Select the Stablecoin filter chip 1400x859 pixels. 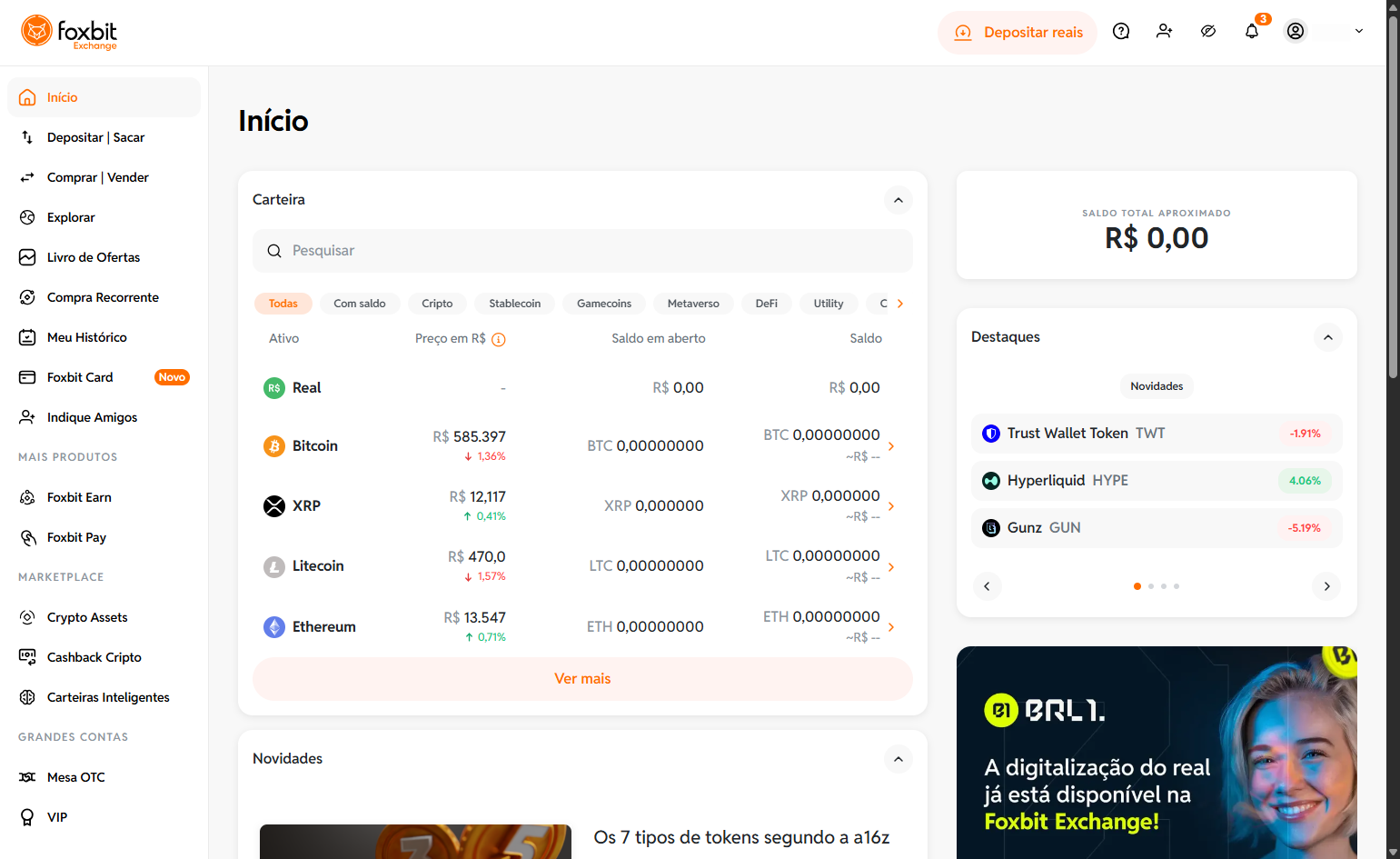[515, 304]
